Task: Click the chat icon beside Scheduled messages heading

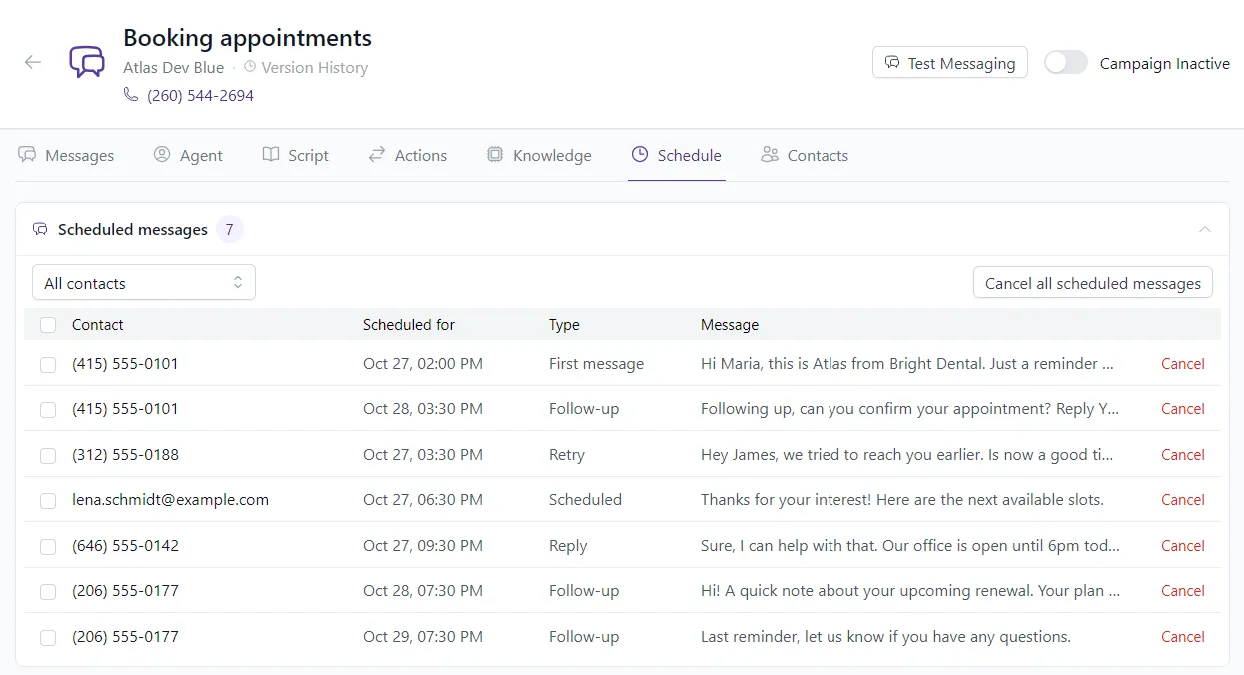Action: (40, 229)
